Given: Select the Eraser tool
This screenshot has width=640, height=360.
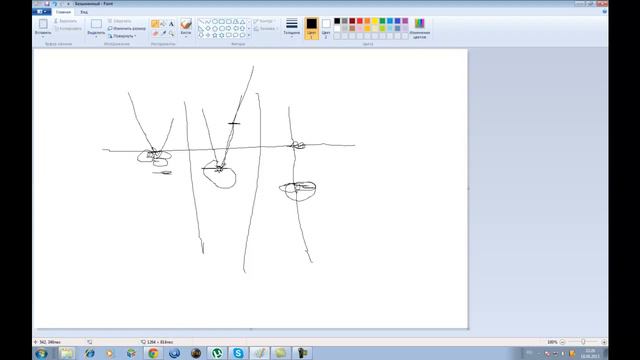Looking at the screenshot, I should click(155, 33).
